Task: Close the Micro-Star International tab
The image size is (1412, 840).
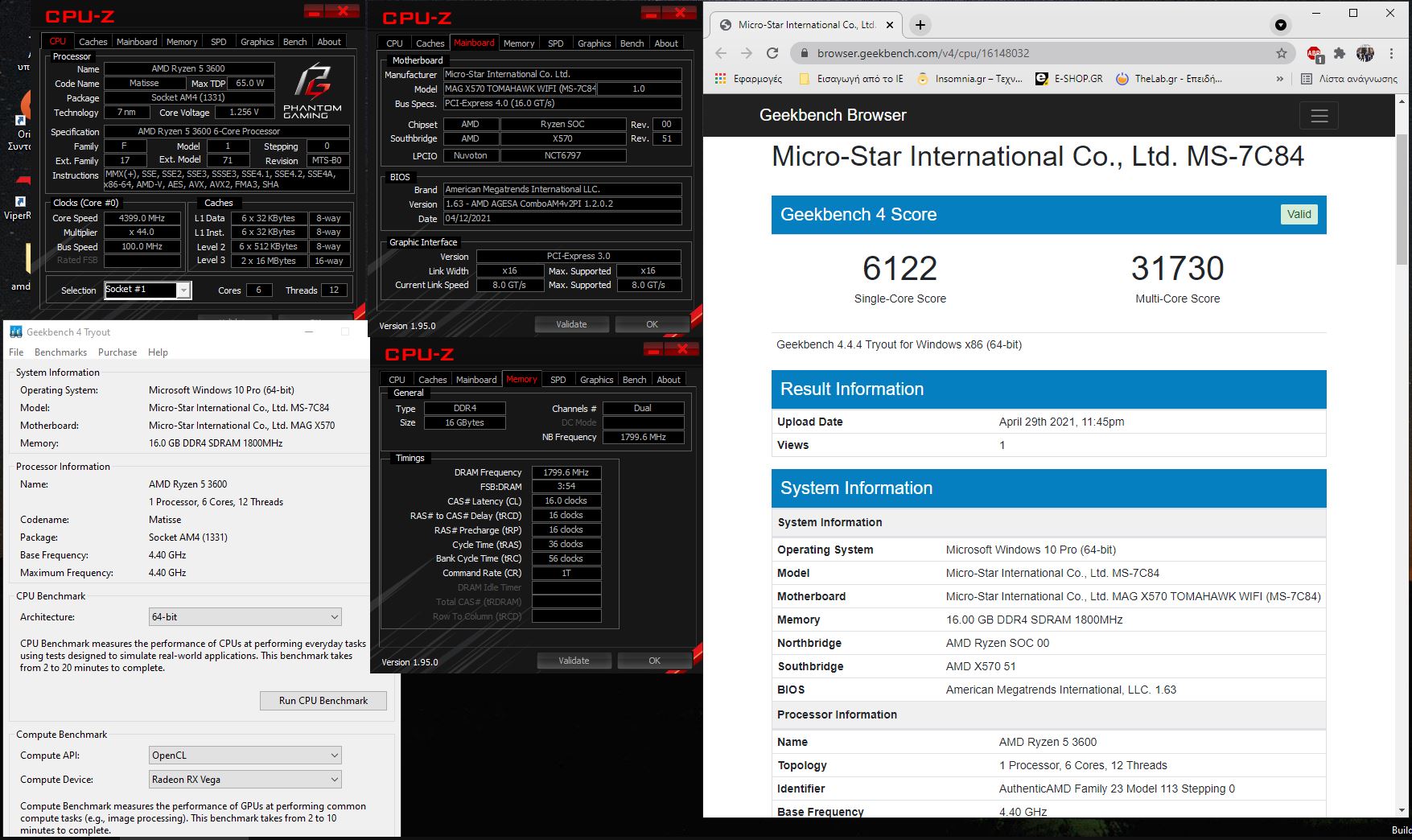Action: point(889,25)
